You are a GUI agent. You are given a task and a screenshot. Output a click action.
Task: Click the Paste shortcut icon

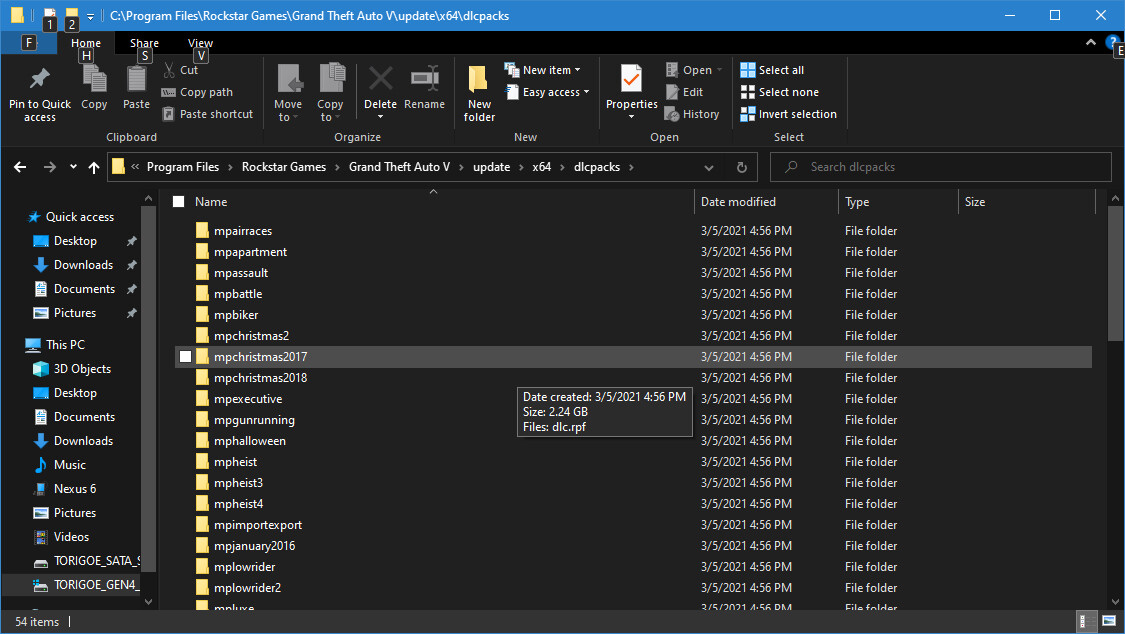[x=169, y=114]
